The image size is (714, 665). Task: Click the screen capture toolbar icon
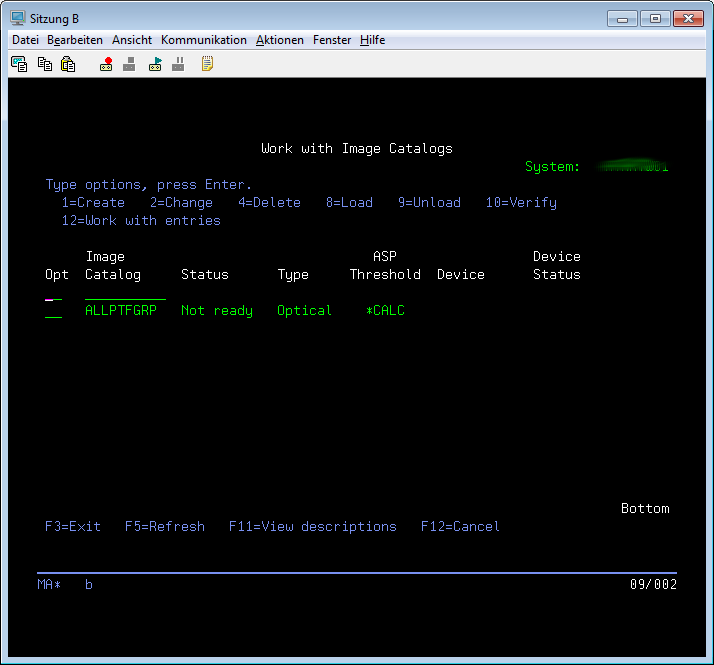click(19, 64)
